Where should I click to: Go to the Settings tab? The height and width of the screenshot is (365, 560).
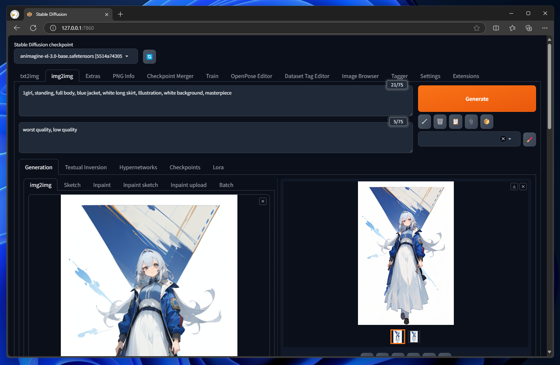click(x=430, y=76)
